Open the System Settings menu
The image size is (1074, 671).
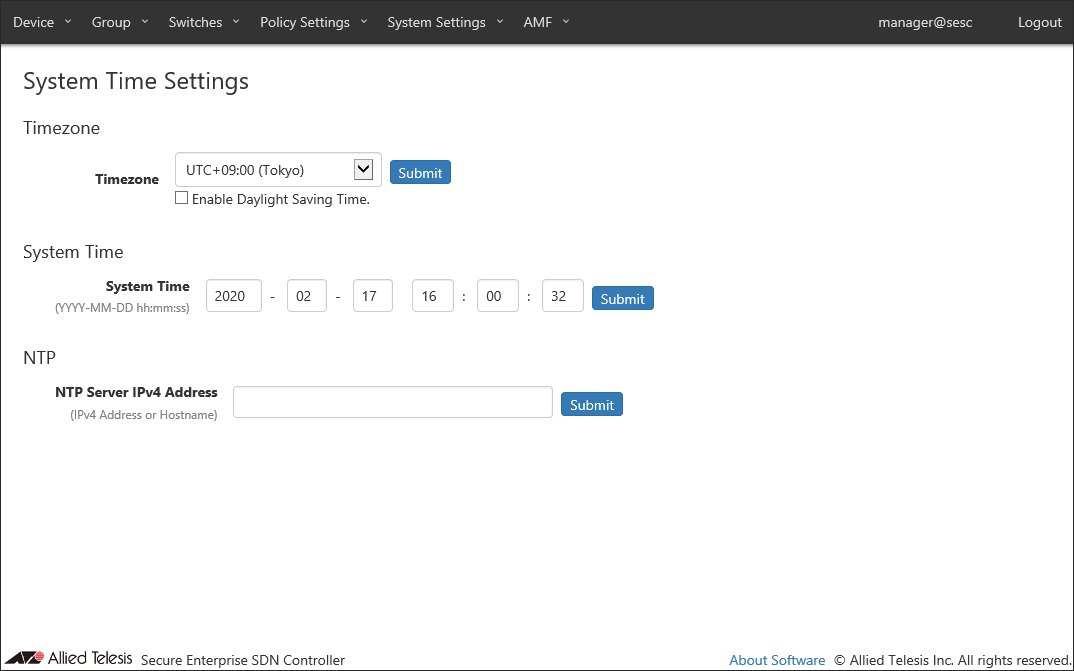[x=445, y=22]
